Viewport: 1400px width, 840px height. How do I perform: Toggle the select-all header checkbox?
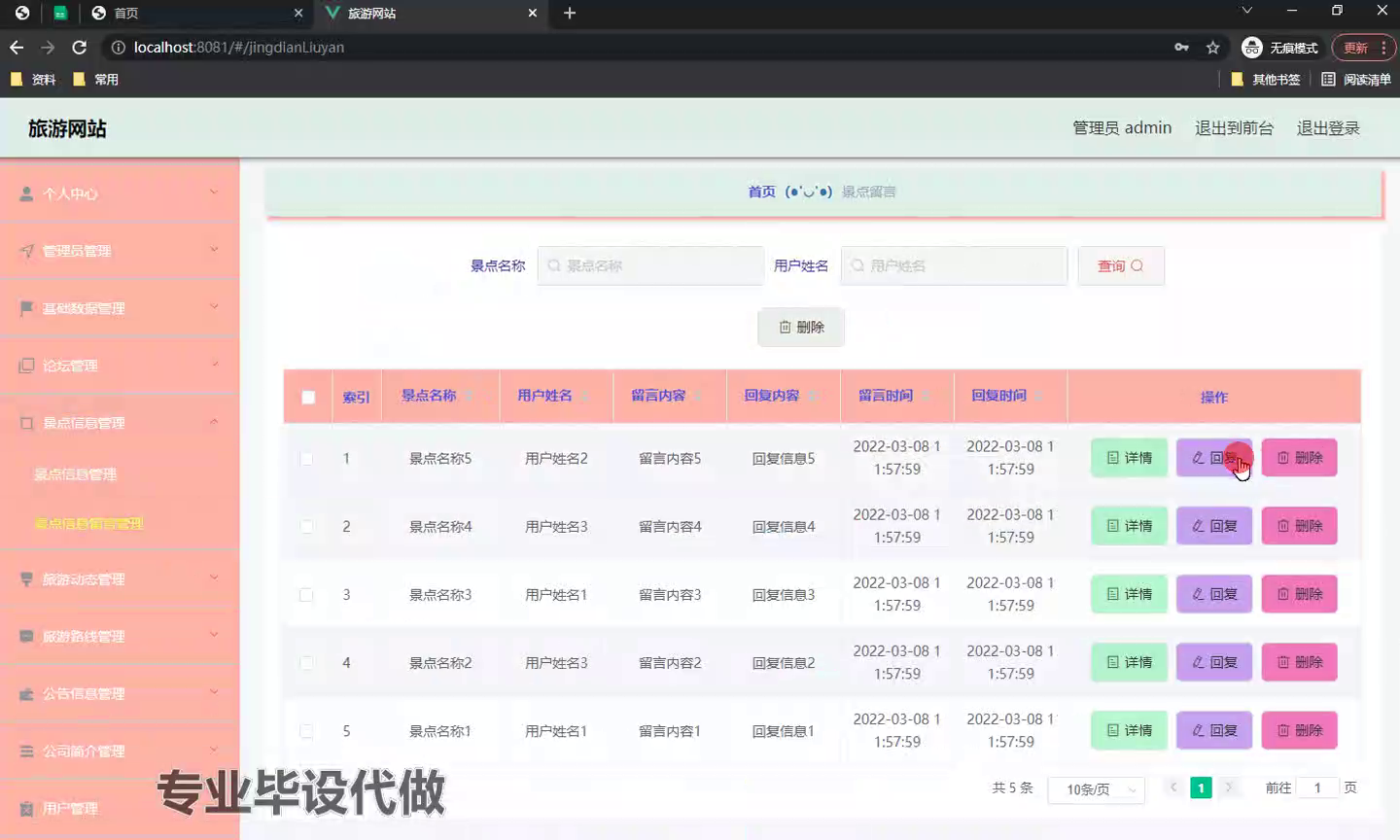308,397
